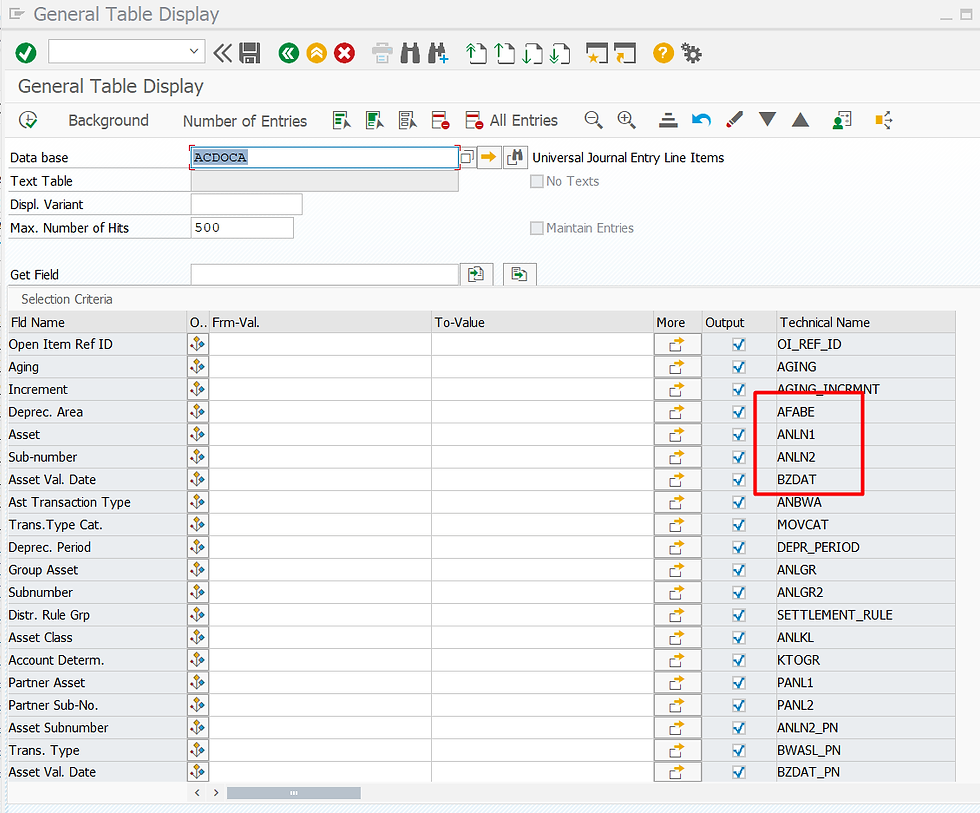The image size is (980, 813).
Task: Toggle Output checkbox for AFABE
Action: pos(739,412)
